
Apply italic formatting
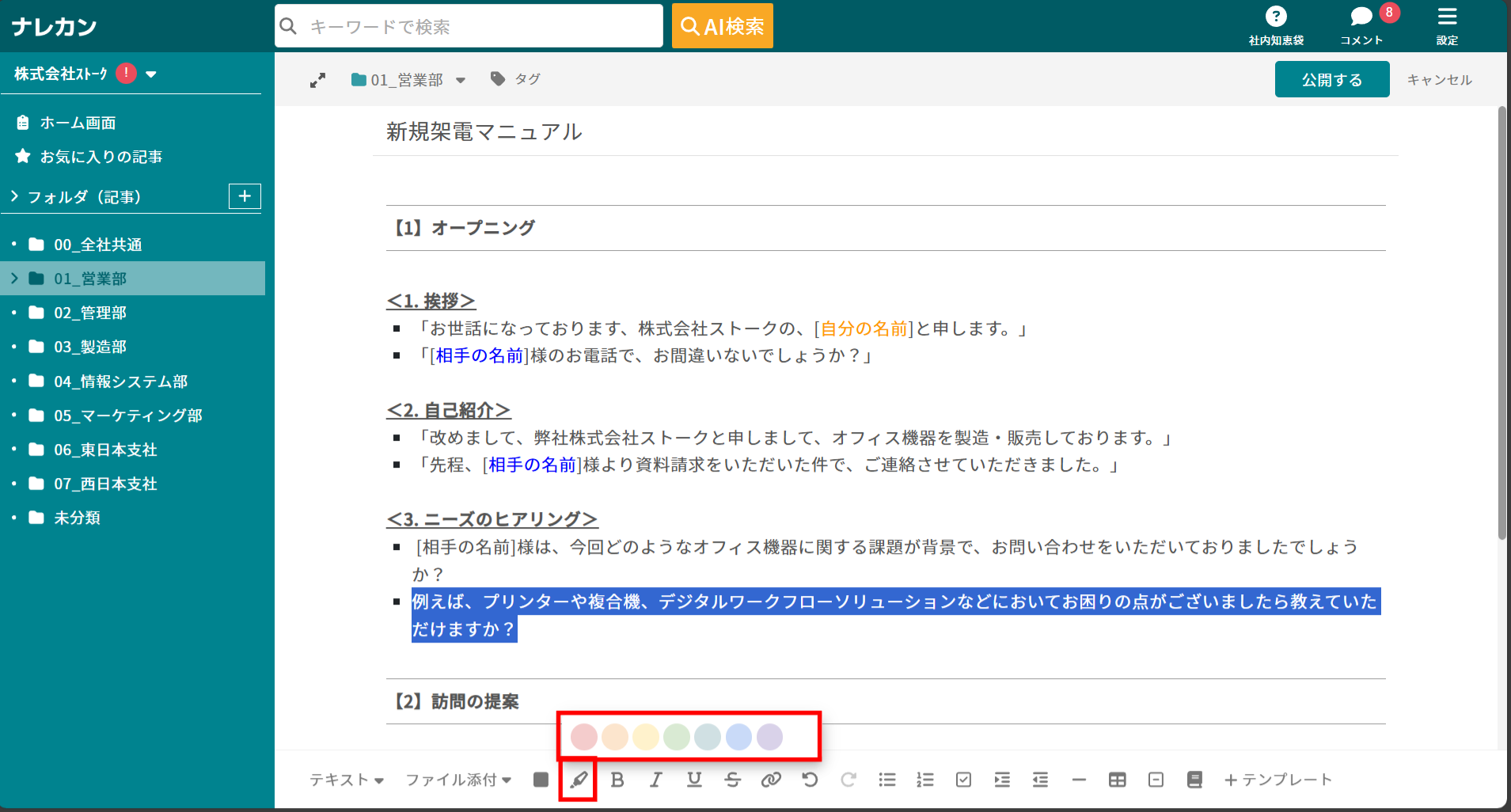tap(655, 780)
